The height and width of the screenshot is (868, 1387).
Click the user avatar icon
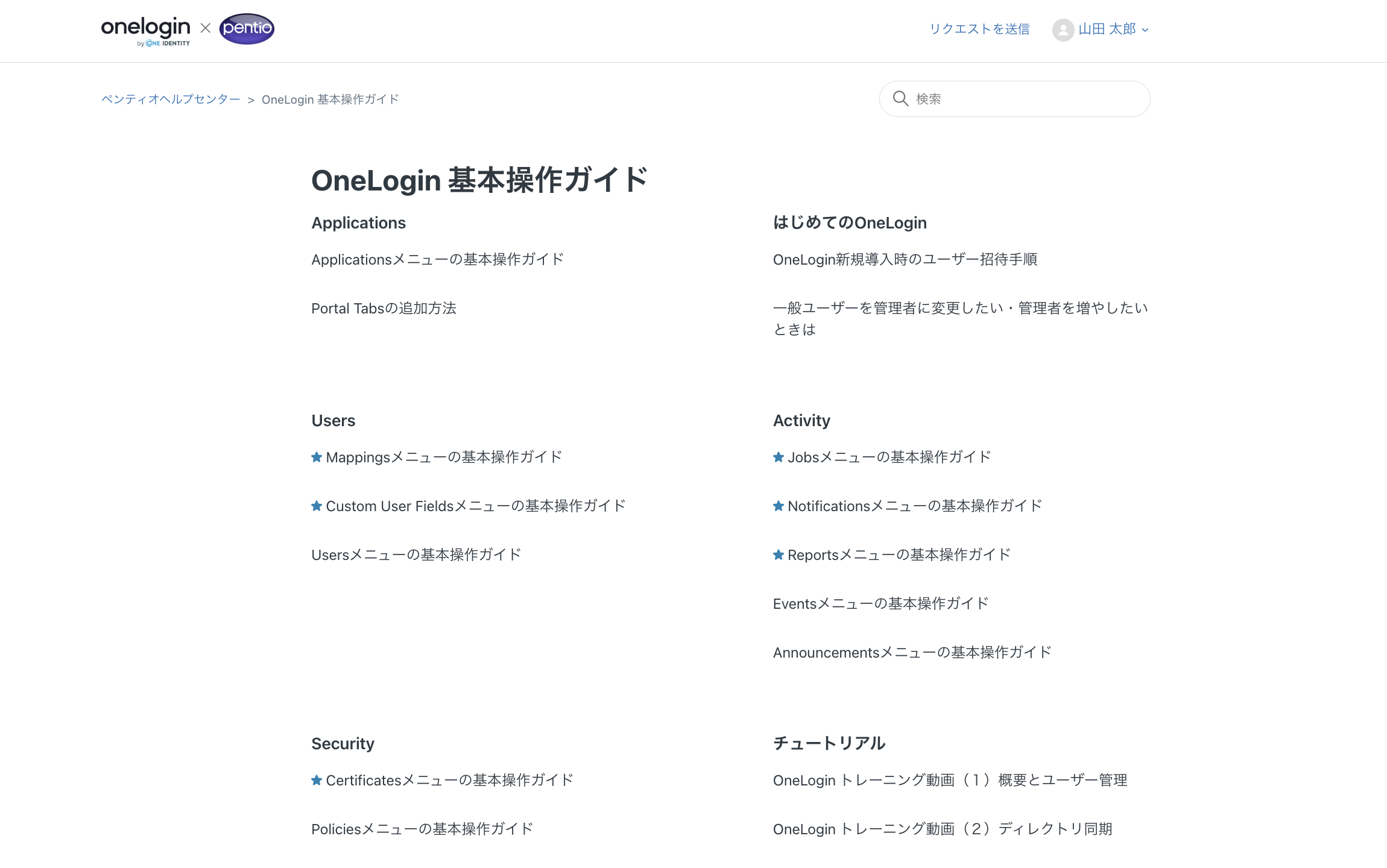click(1063, 30)
